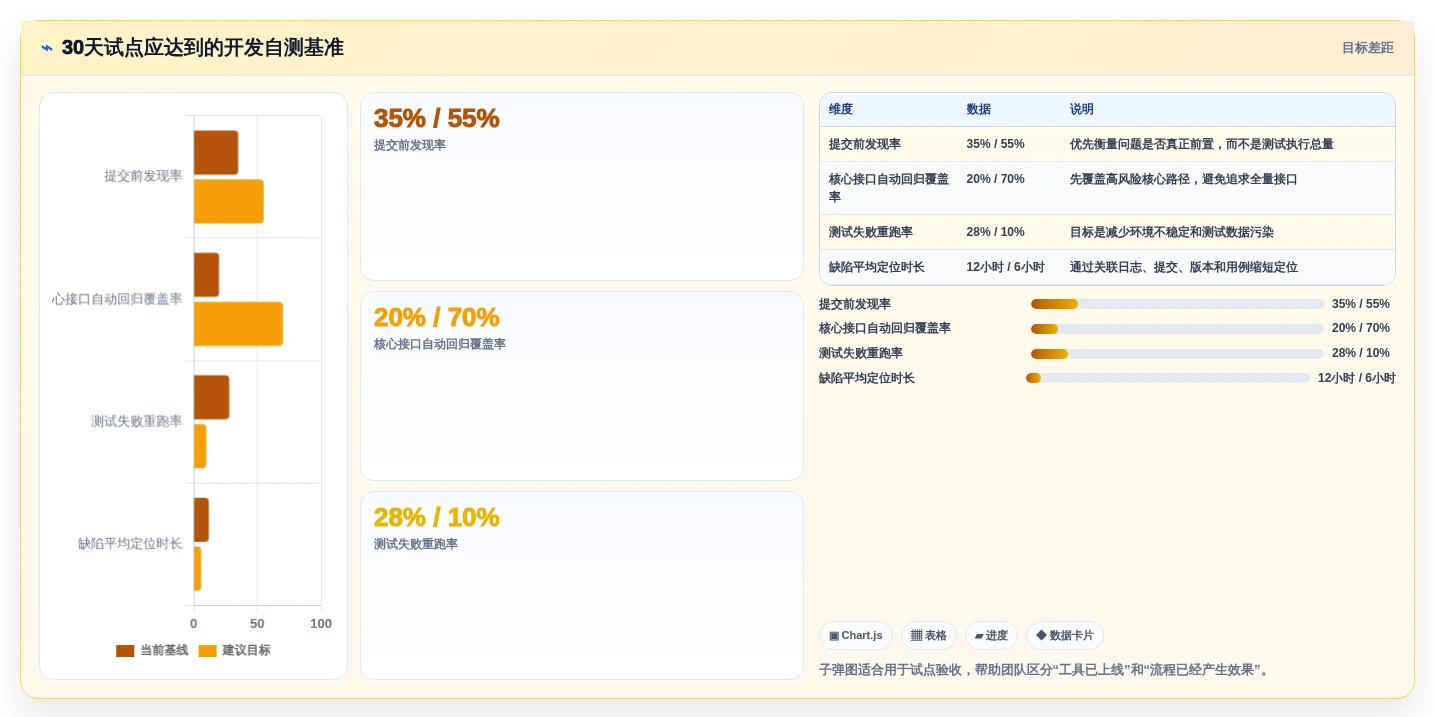The width and height of the screenshot is (1435, 717).
Task: Click the 提交前发现率 chart axis label
Action: click(143, 176)
